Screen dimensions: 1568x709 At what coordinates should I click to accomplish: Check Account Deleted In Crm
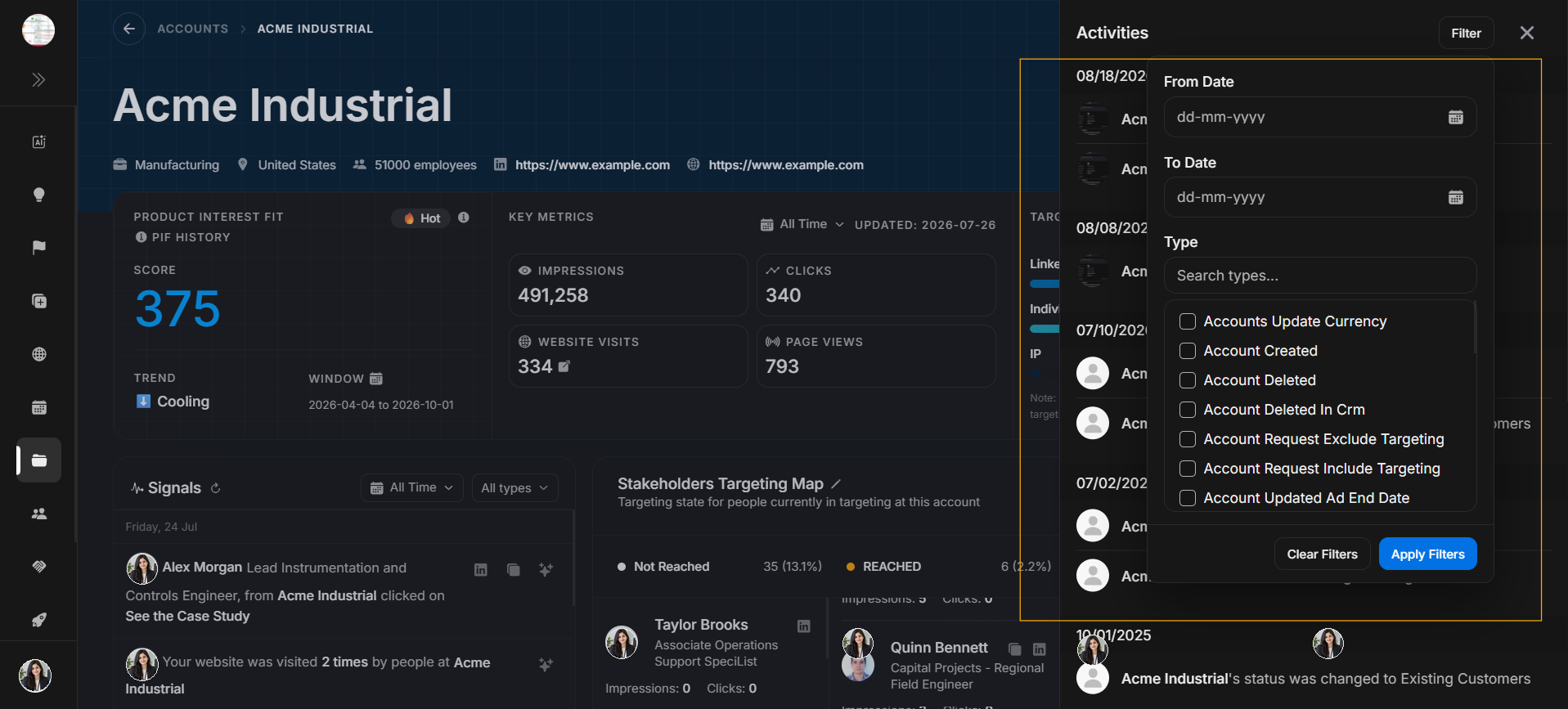(1188, 410)
